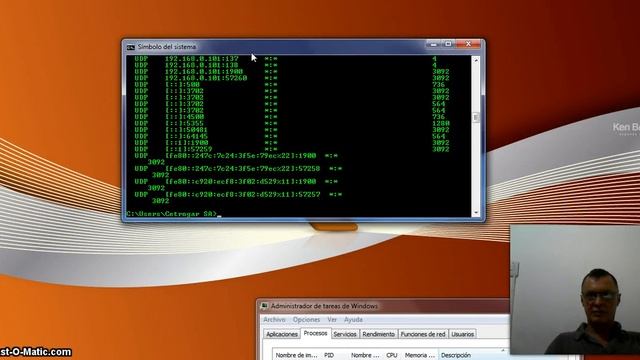Click the Task Manager title bar icon
The width and height of the screenshot is (640, 360).
(x=264, y=306)
